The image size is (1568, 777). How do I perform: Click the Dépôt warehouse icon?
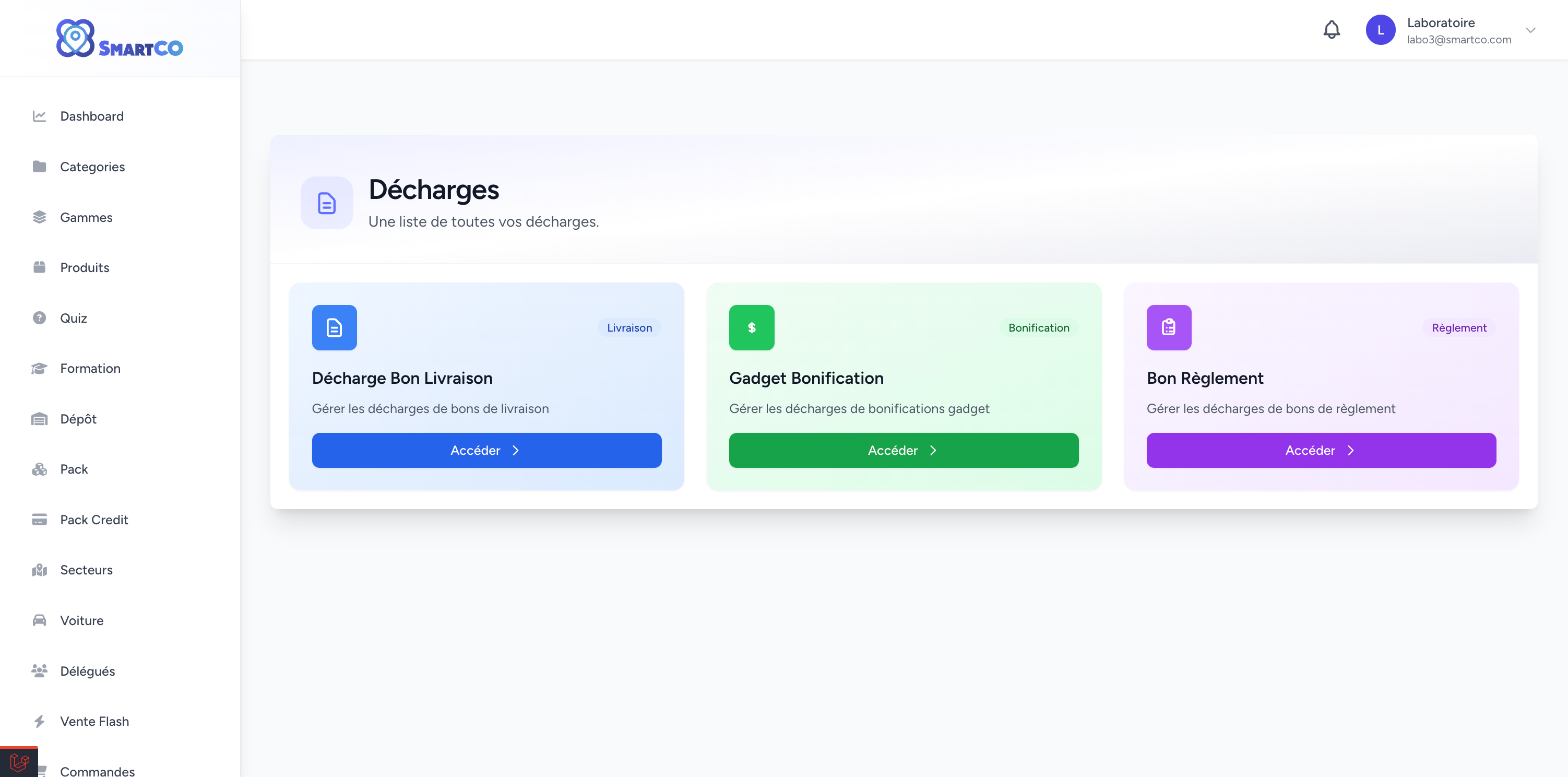pyautogui.click(x=40, y=419)
